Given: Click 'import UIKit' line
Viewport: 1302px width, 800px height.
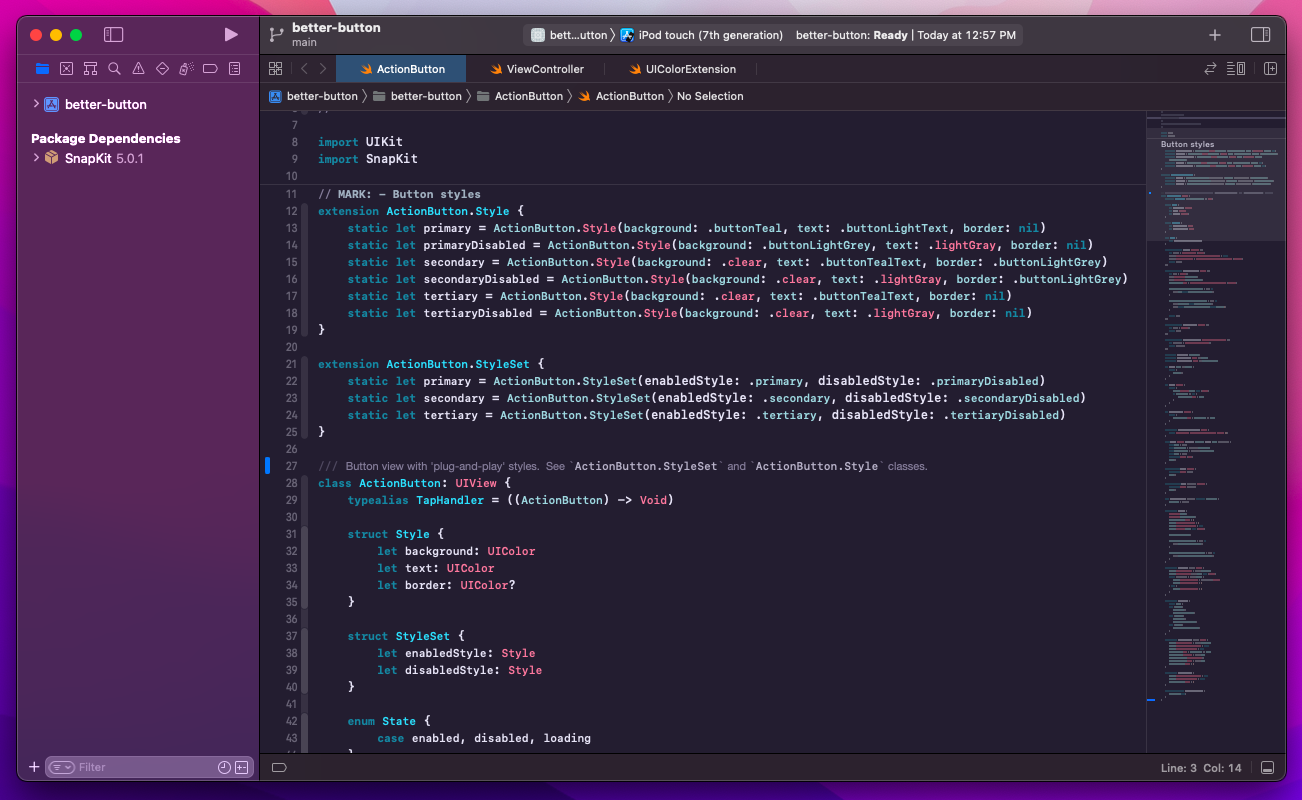Looking at the screenshot, I should 361,142.
